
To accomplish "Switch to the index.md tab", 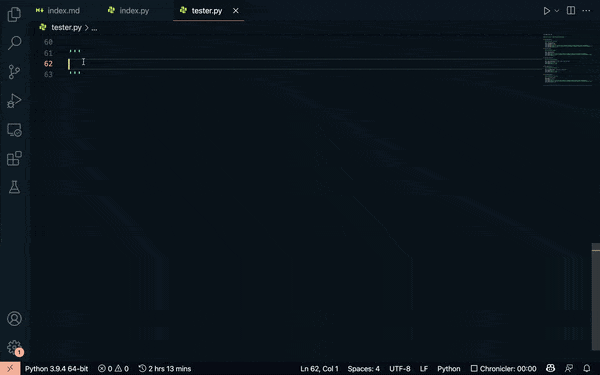I will (57, 11).
